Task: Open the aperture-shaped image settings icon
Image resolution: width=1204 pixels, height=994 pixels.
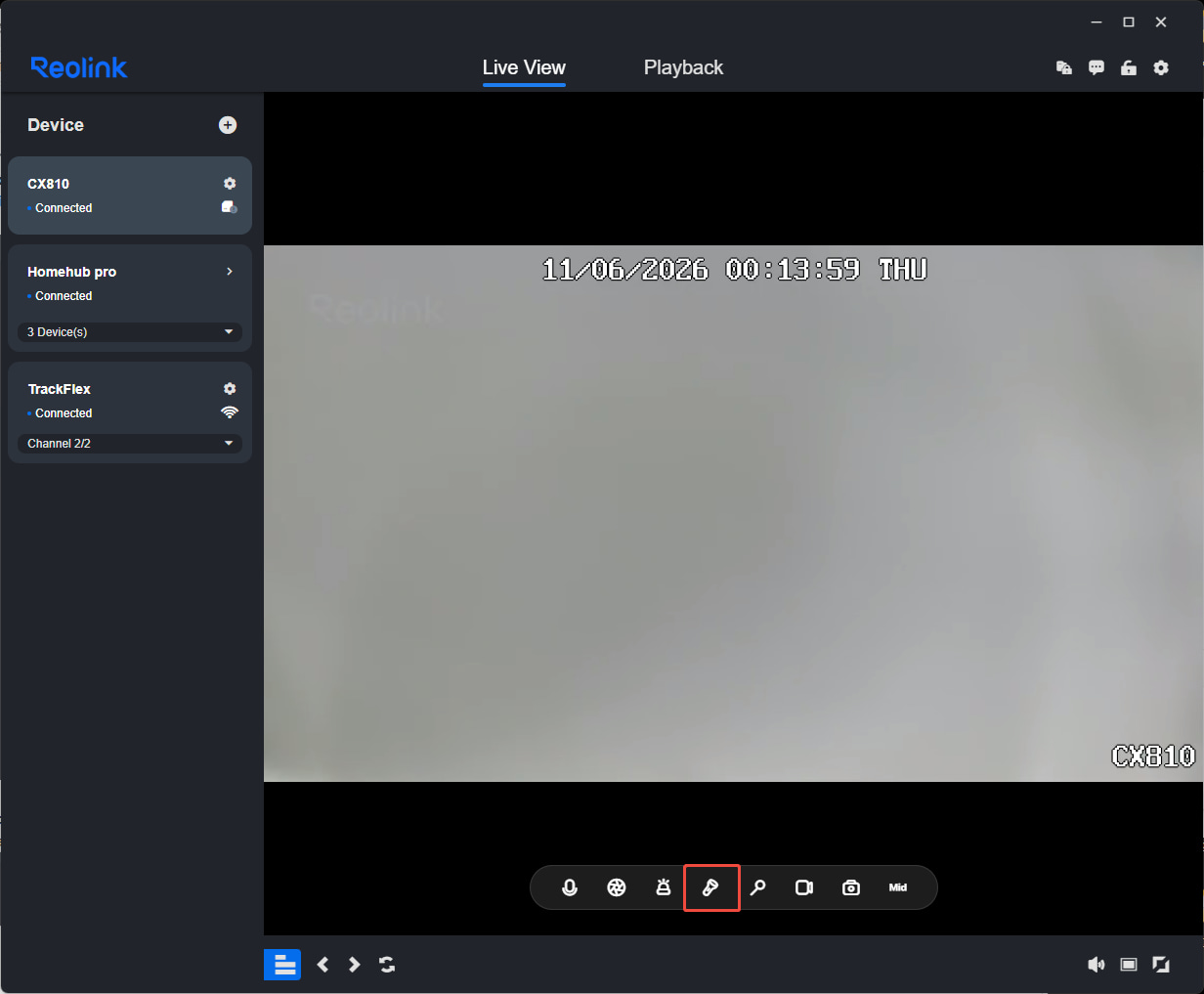Action: tap(617, 887)
